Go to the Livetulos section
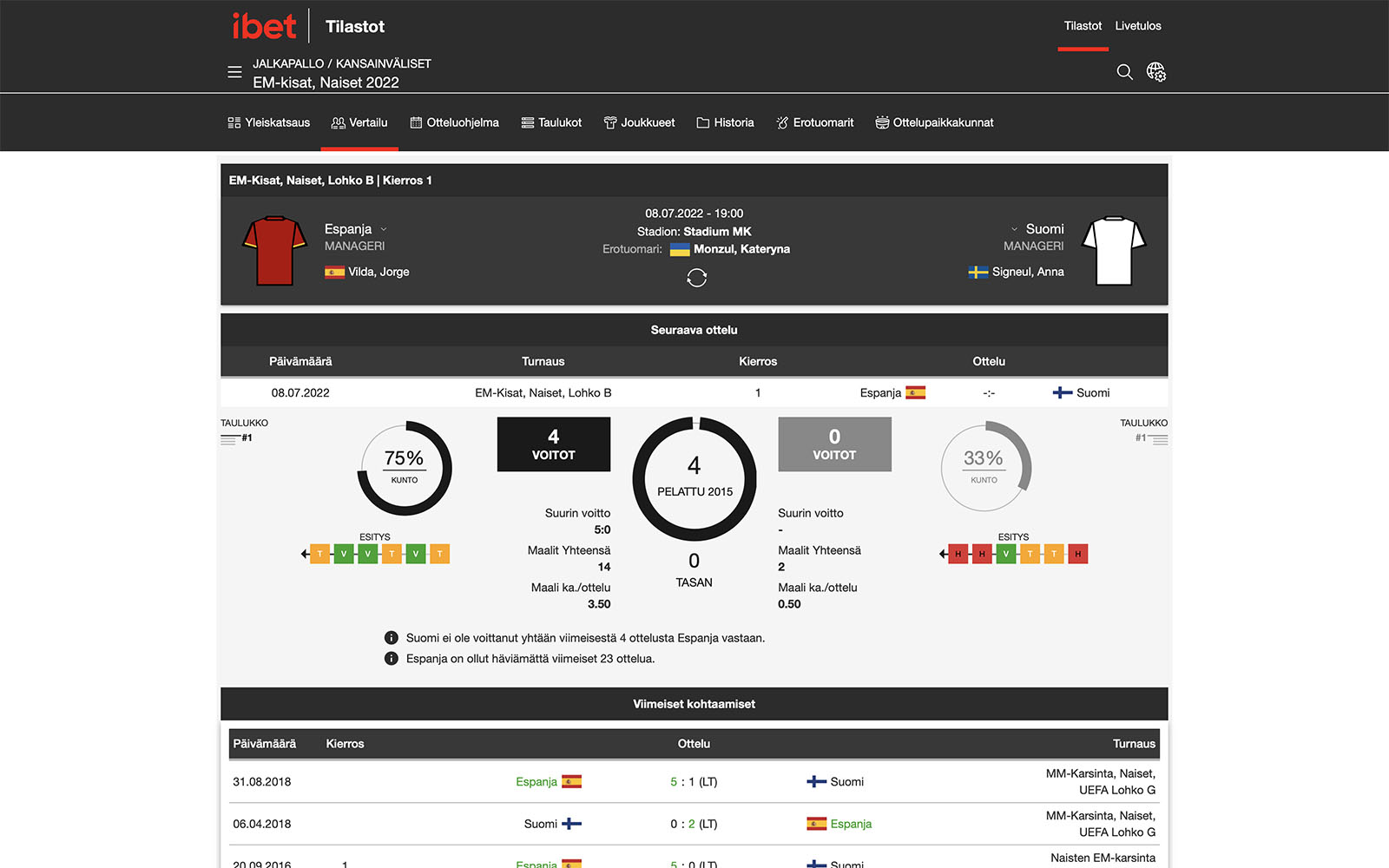1389x868 pixels. tap(1138, 26)
